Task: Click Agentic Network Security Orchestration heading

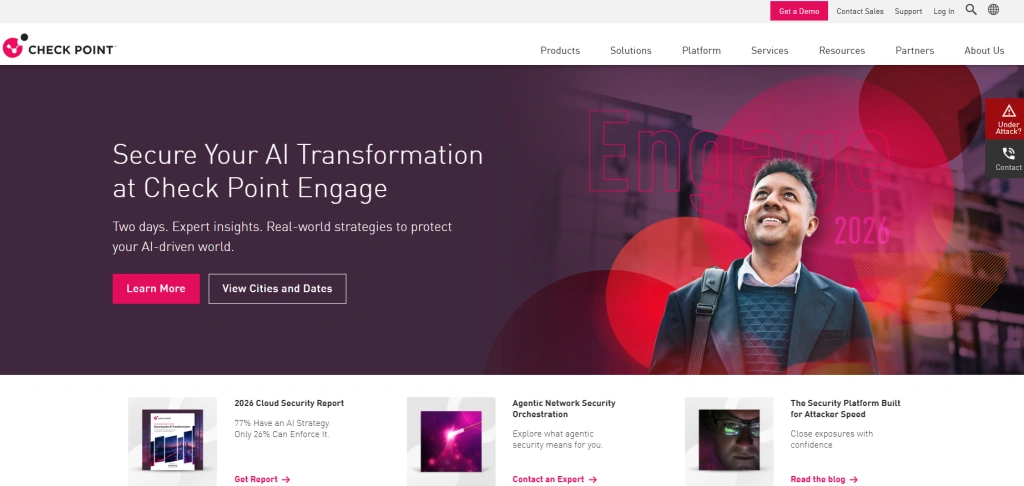Action: click(x=564, y=409)
